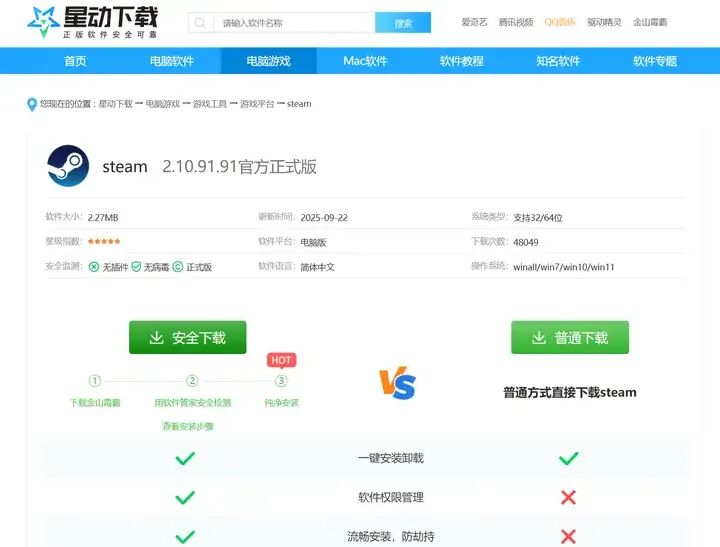Click the five-star rating icons

point(104,241)
